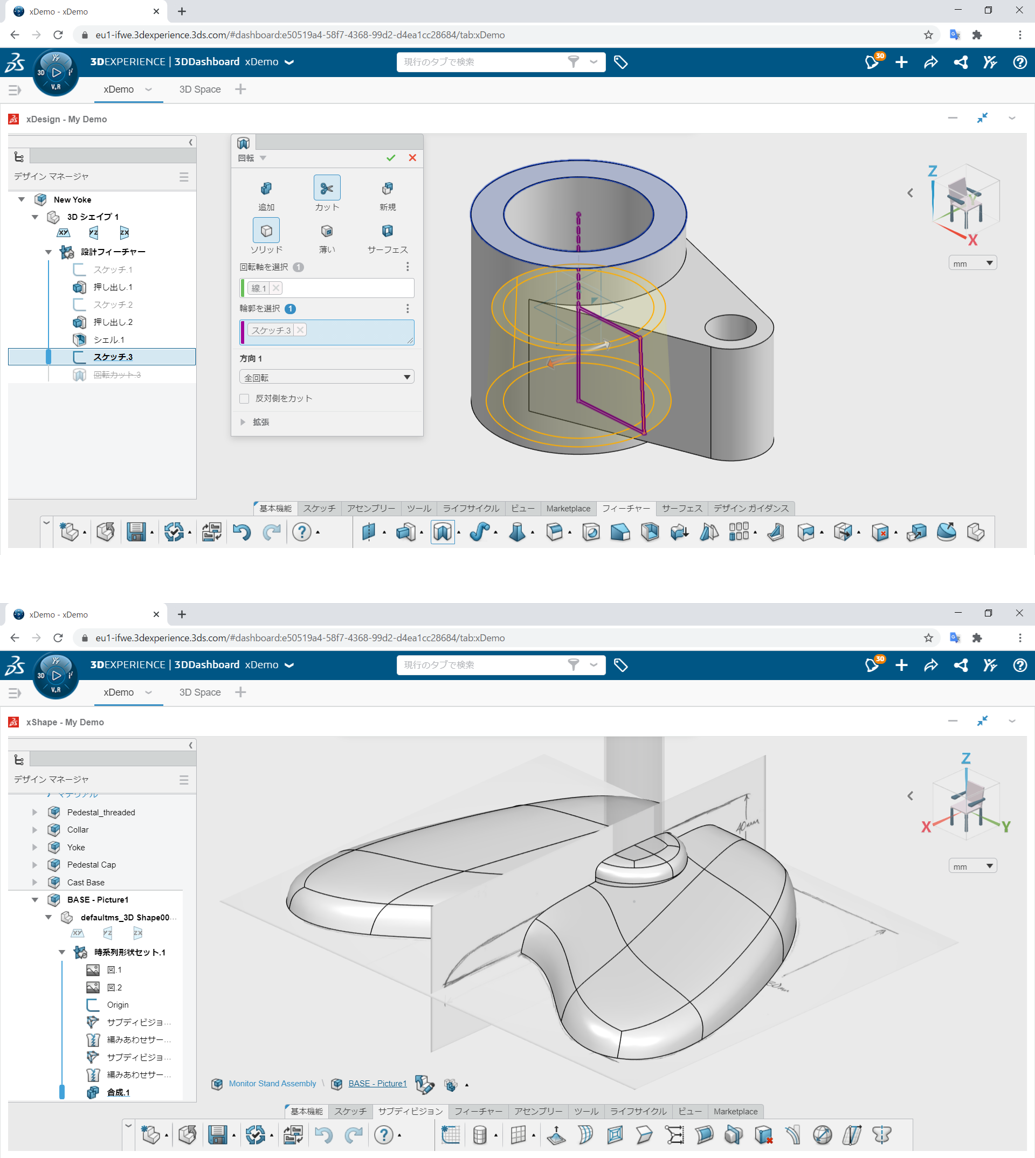Open the 全回転 direction dropdown

tap(327, 377)
